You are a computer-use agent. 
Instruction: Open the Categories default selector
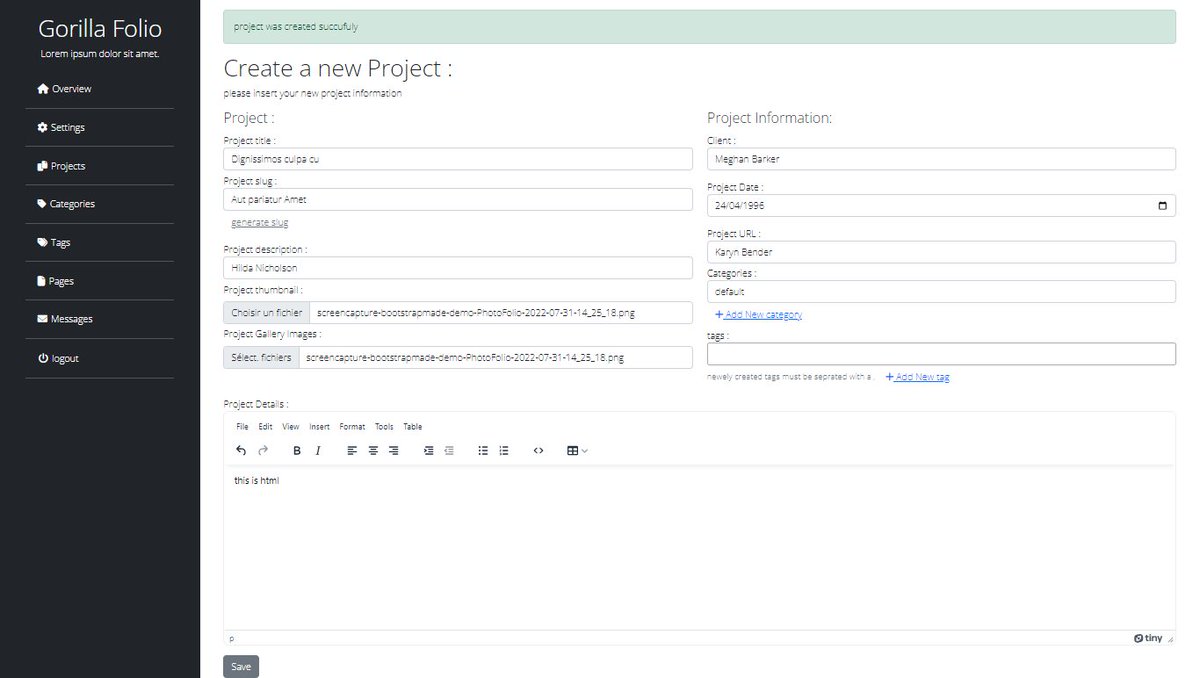click(940, 291)
